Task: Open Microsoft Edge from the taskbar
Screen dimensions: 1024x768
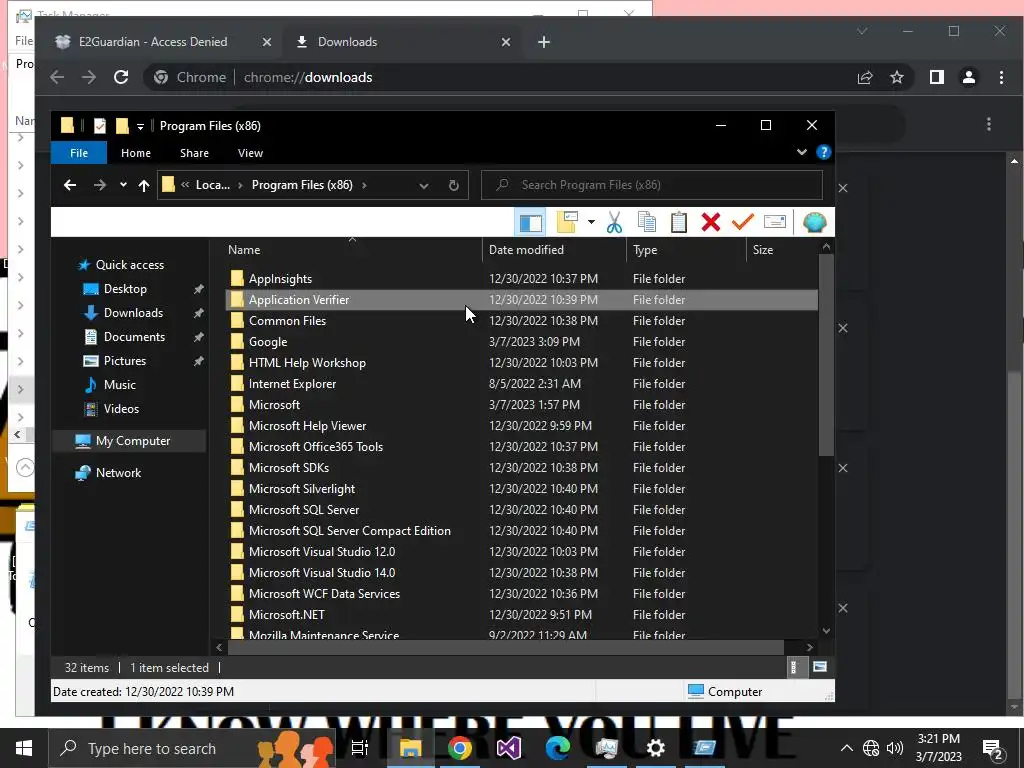Action: click(x=557, y=748)
